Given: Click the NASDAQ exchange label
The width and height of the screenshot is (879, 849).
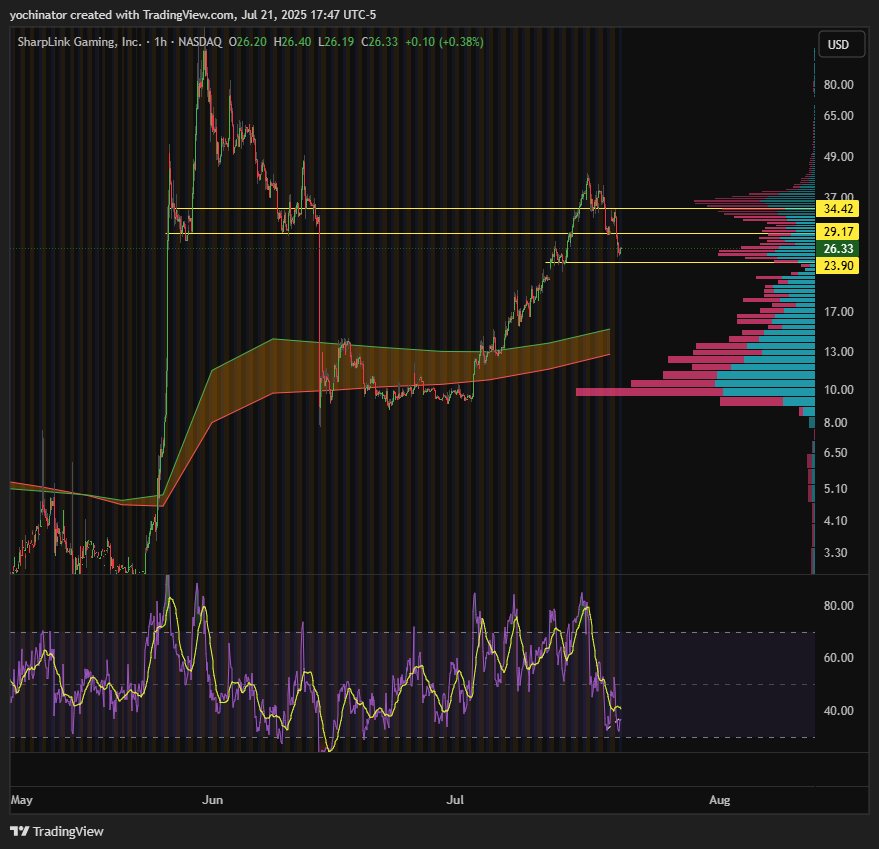Looking at the screenshot, I should [200, 42].
